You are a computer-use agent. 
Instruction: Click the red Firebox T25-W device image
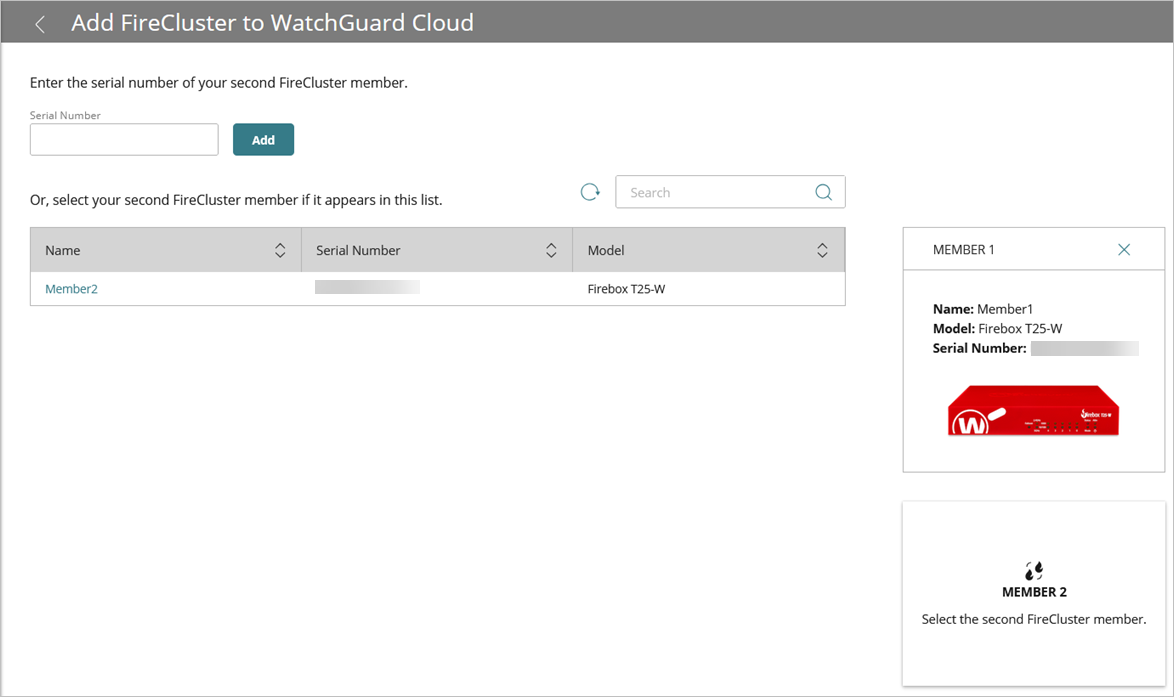click(1033, 410)
